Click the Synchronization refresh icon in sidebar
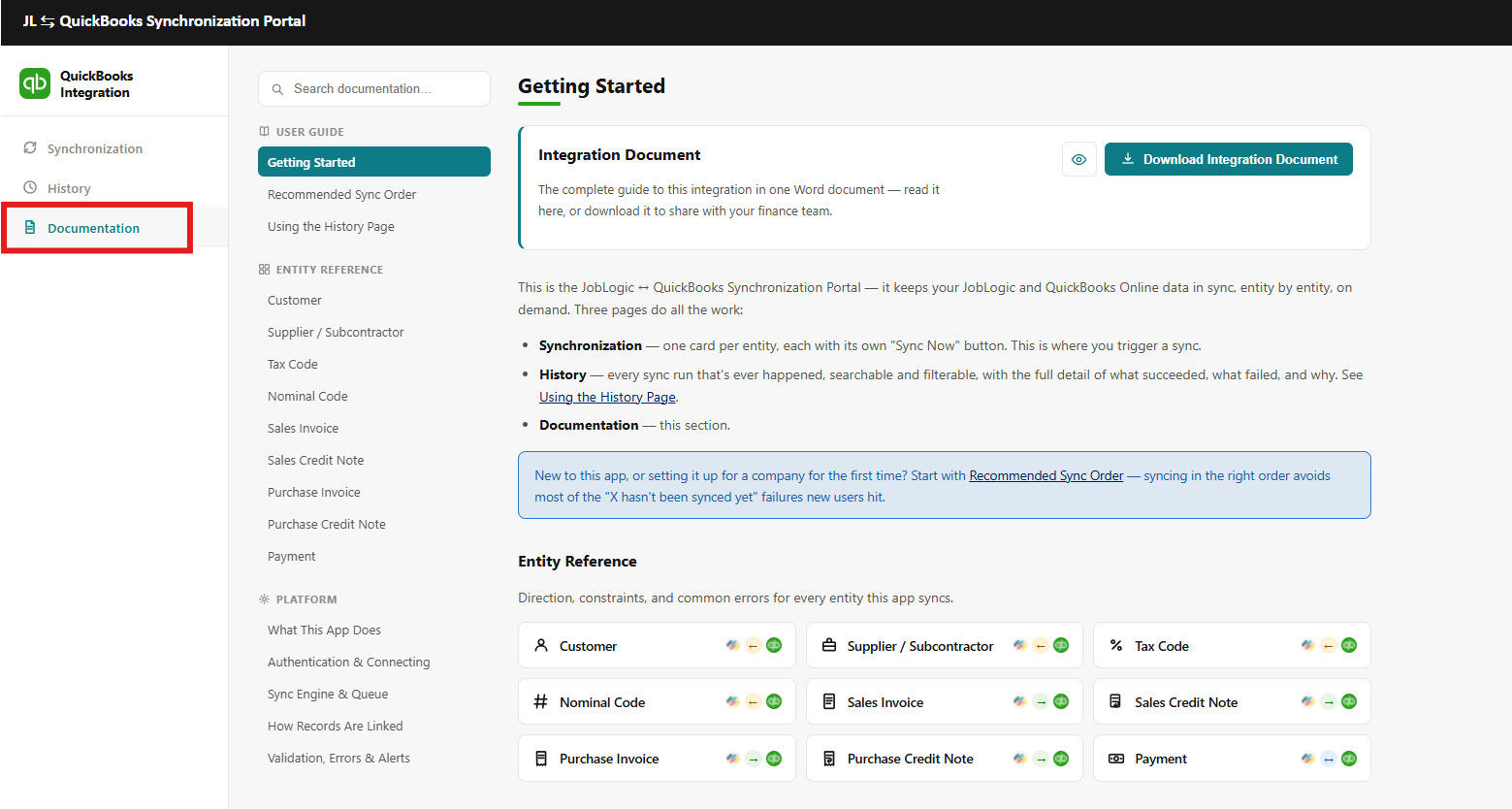Image resolution: width=1512 pixels, height=809 pixels. coord(30,147)
